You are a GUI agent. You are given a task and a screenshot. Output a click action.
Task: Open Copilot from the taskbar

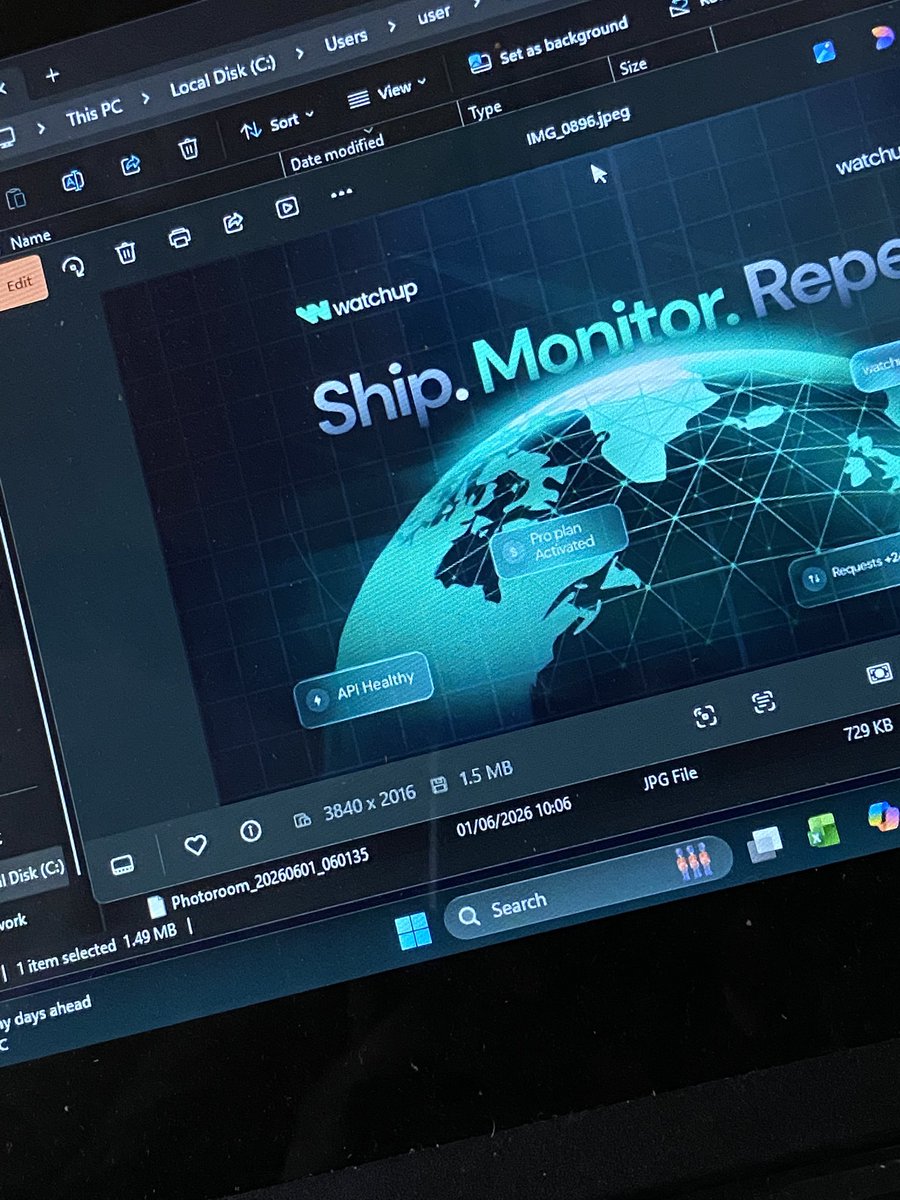pyautogui.click(x=883, y=815)
